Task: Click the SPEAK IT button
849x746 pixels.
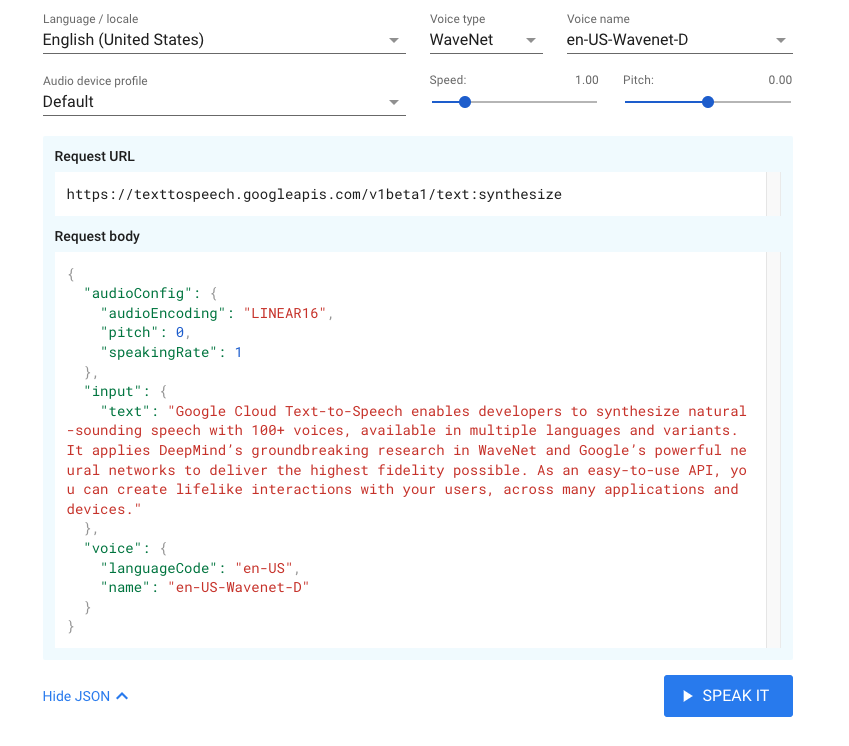Action: 728,696
